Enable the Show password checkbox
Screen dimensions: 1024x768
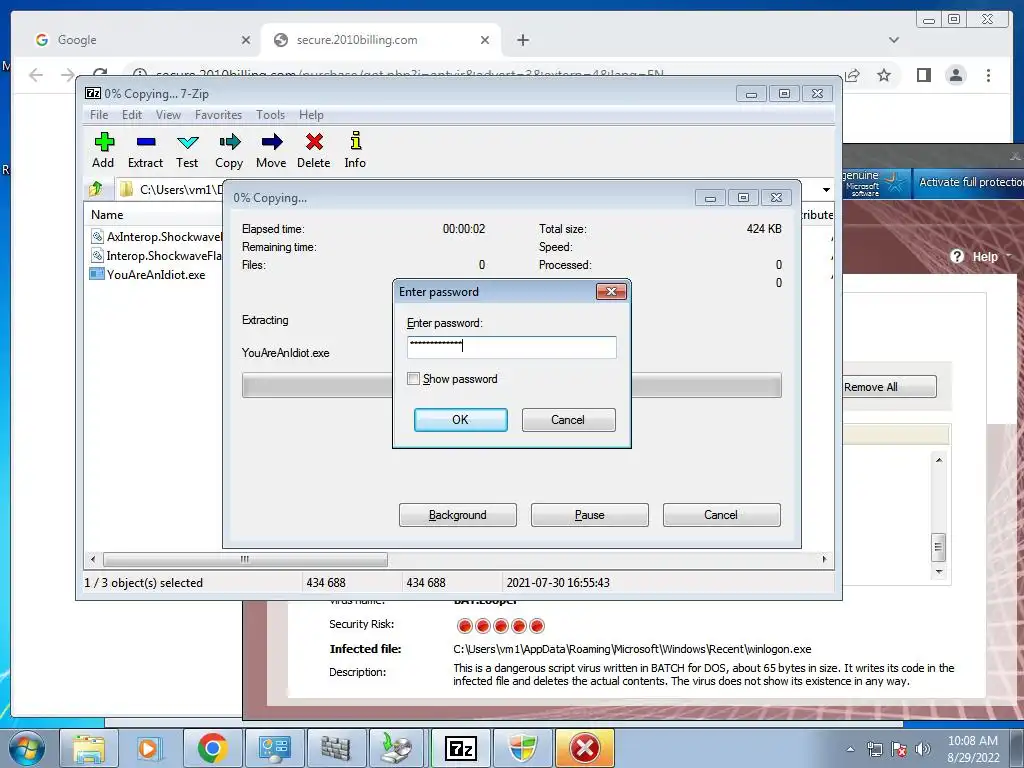point(413,379)
